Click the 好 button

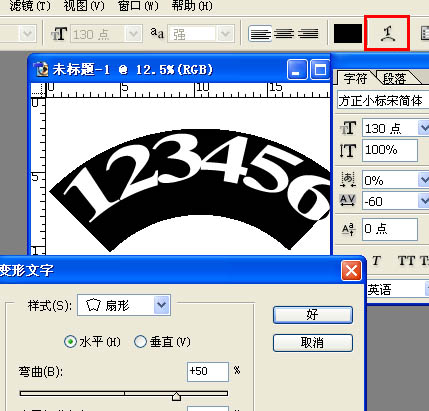[x=313, y=315]
